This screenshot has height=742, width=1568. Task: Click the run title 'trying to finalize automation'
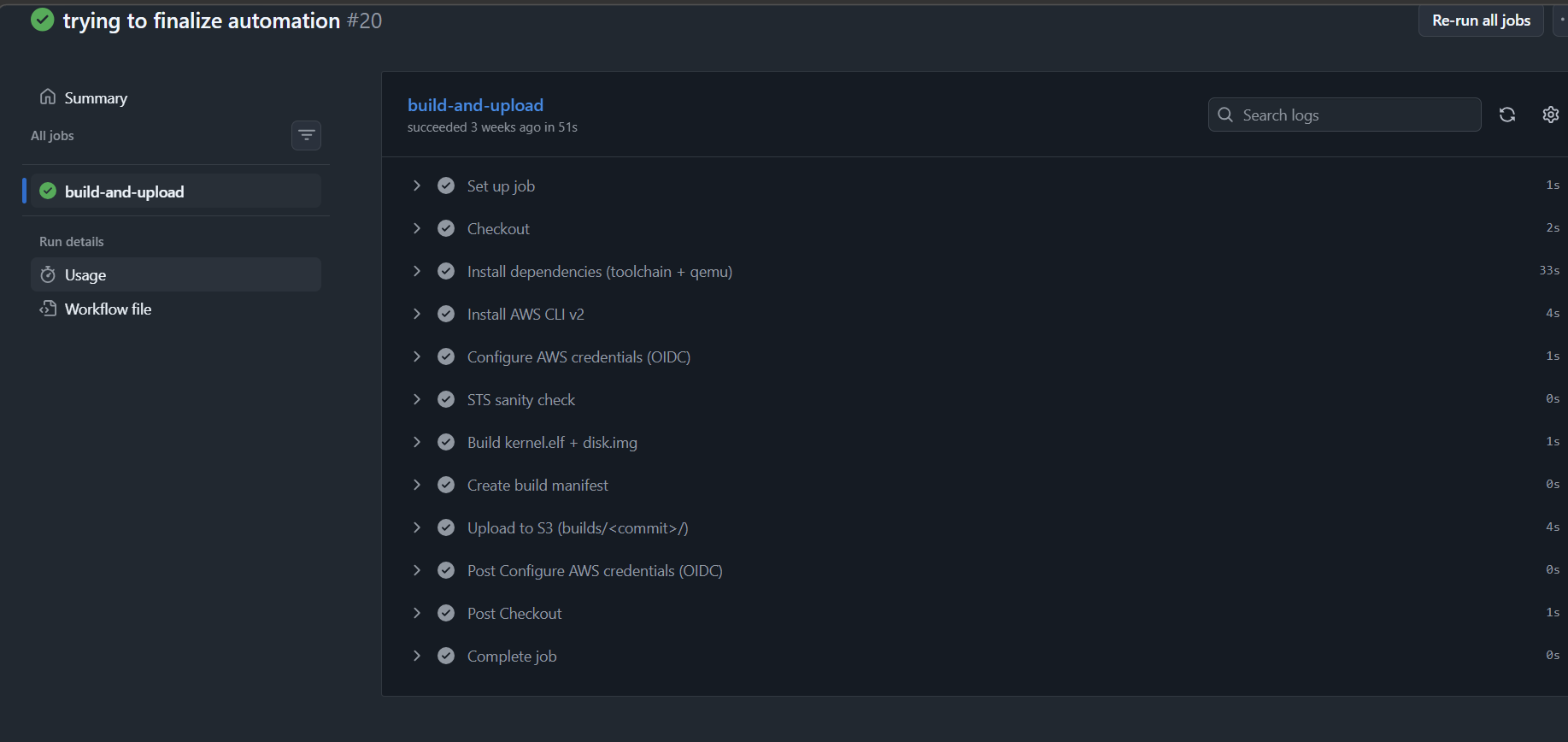(x=202, y=21)
